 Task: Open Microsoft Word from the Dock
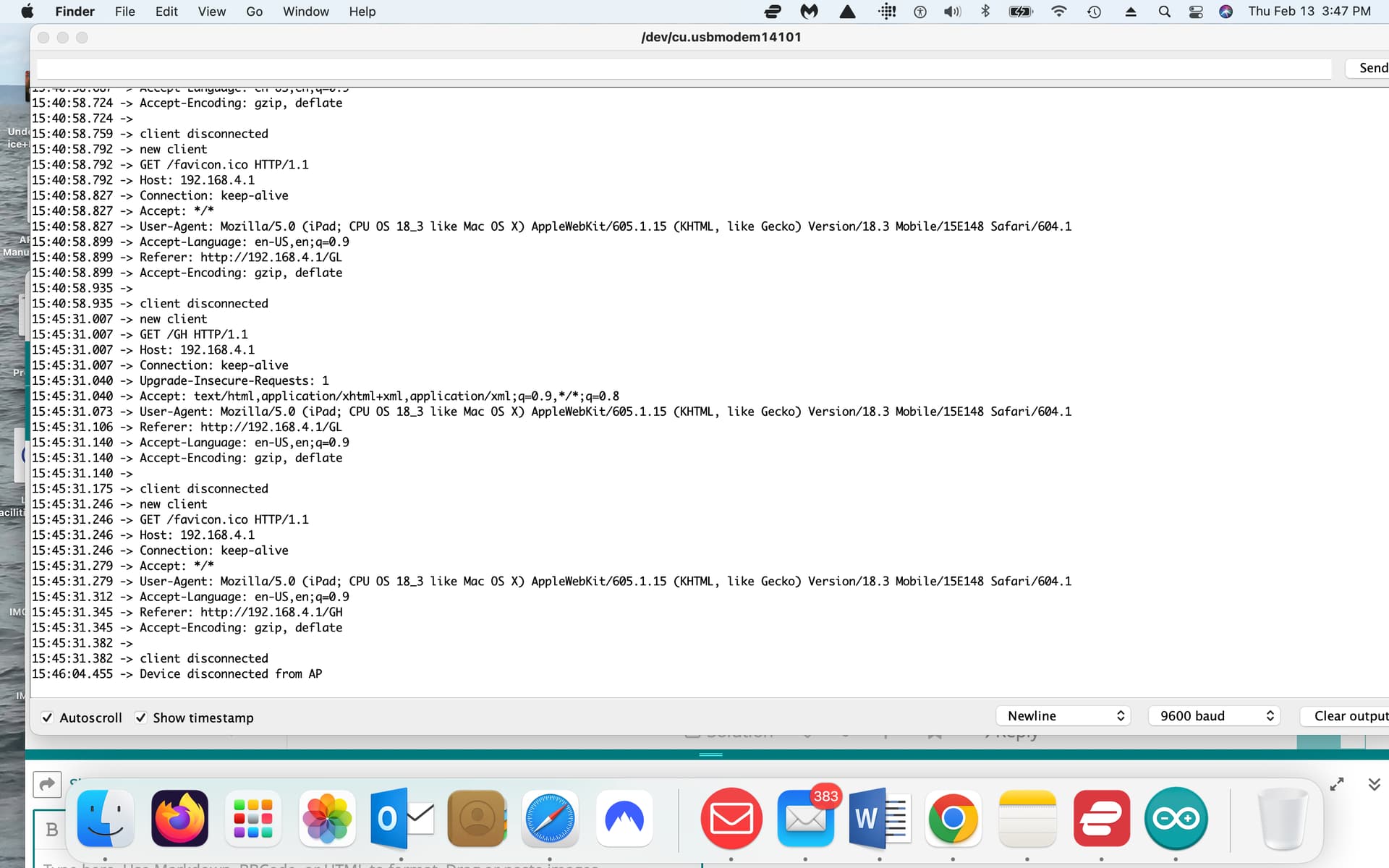pos(880,818)
